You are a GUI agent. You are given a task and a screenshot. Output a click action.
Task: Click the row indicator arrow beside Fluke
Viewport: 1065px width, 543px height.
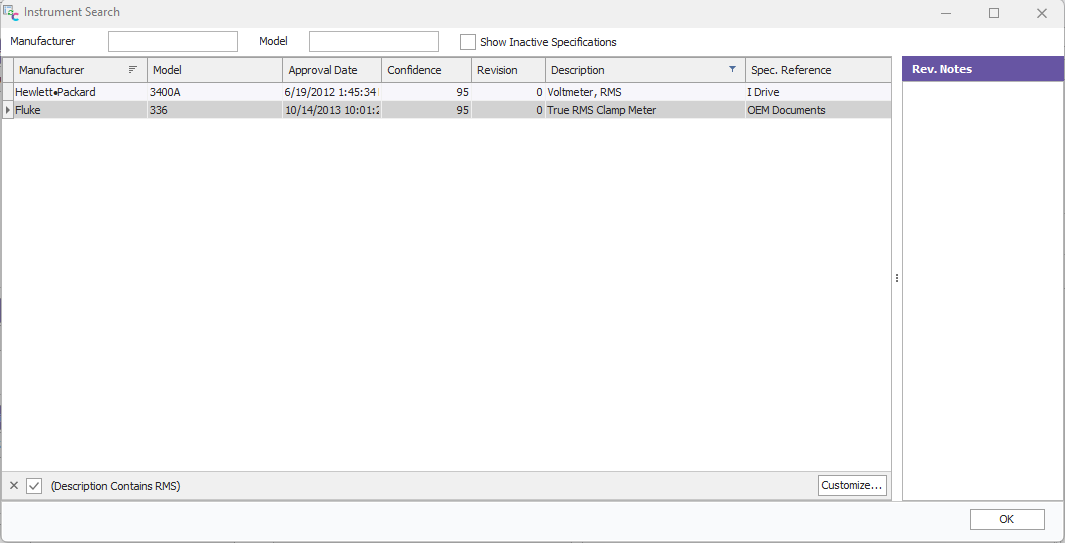pyautogui.click(x=8, y=110)
